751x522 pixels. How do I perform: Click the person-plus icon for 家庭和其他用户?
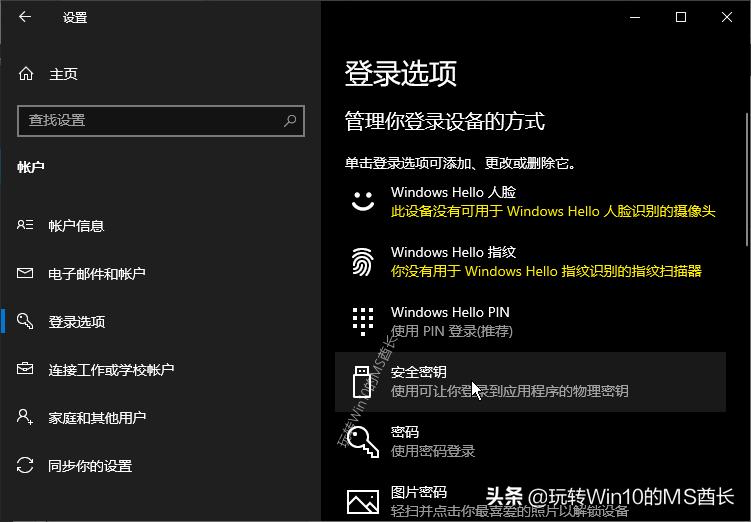click(x=25, y=417)
